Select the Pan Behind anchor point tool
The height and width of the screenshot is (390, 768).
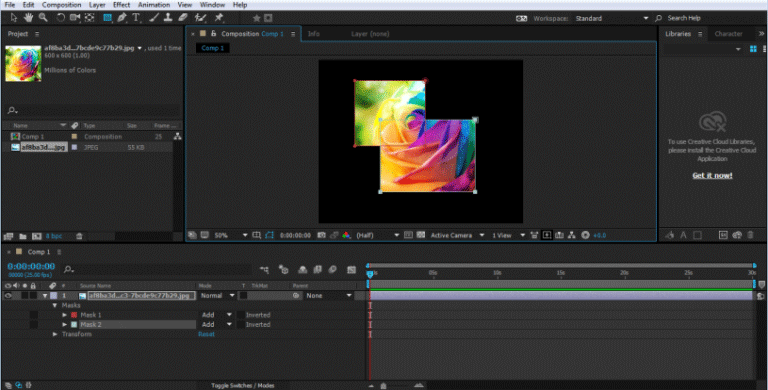tap(90, 18)
